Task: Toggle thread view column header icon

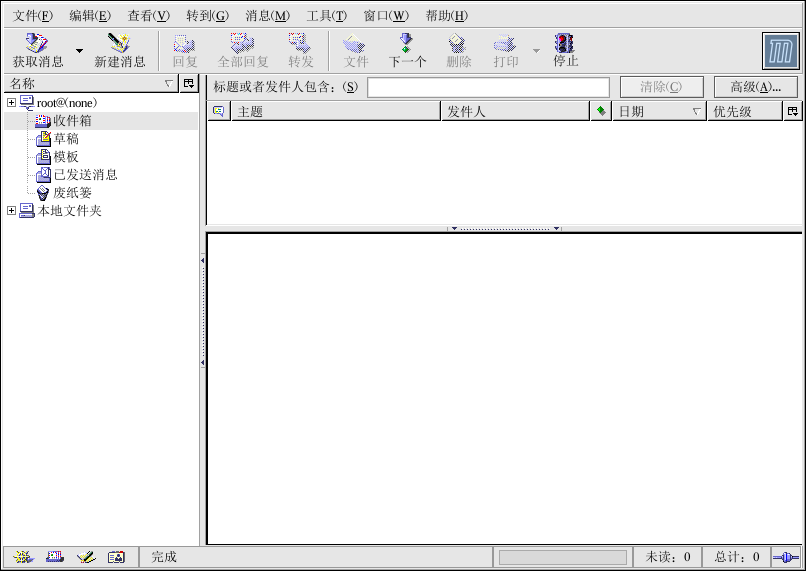Action: pyautogui.click(x=218, y=112)
